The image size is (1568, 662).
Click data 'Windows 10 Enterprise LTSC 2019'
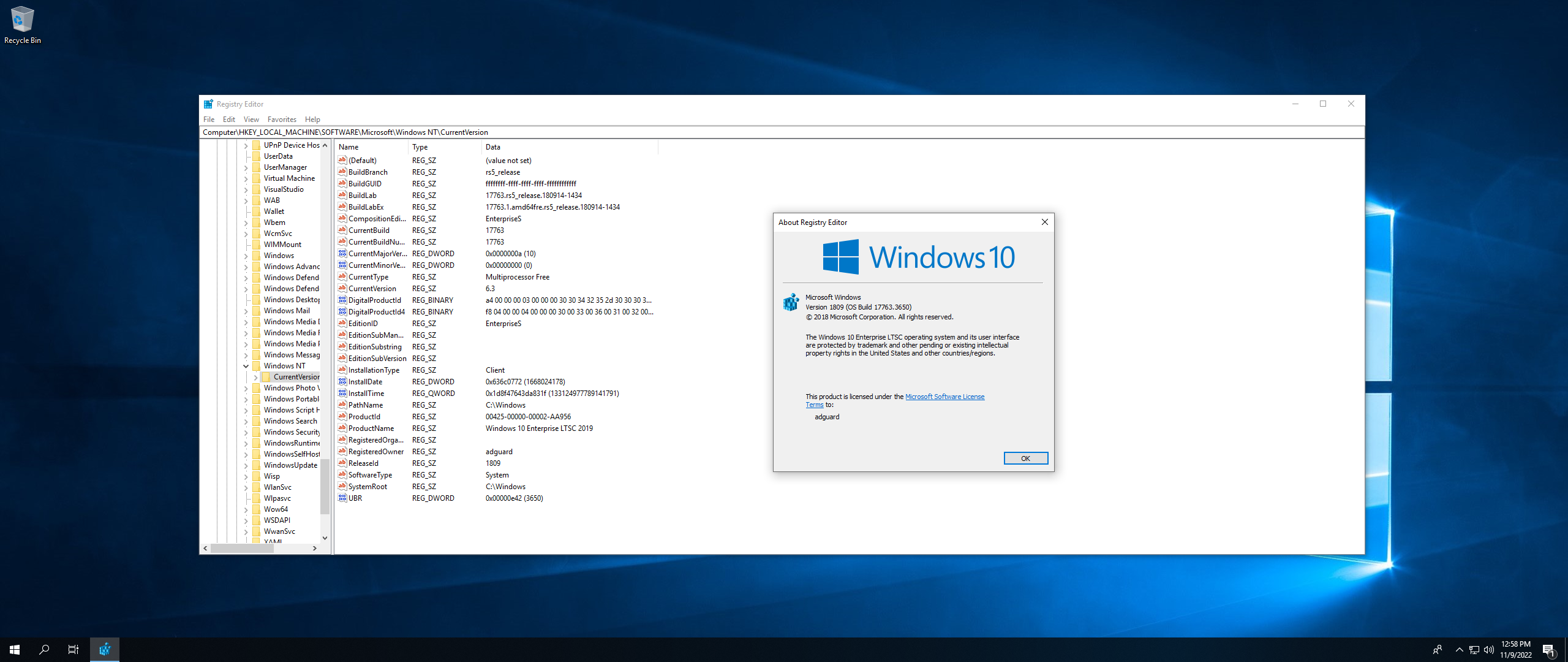point(539,428)
